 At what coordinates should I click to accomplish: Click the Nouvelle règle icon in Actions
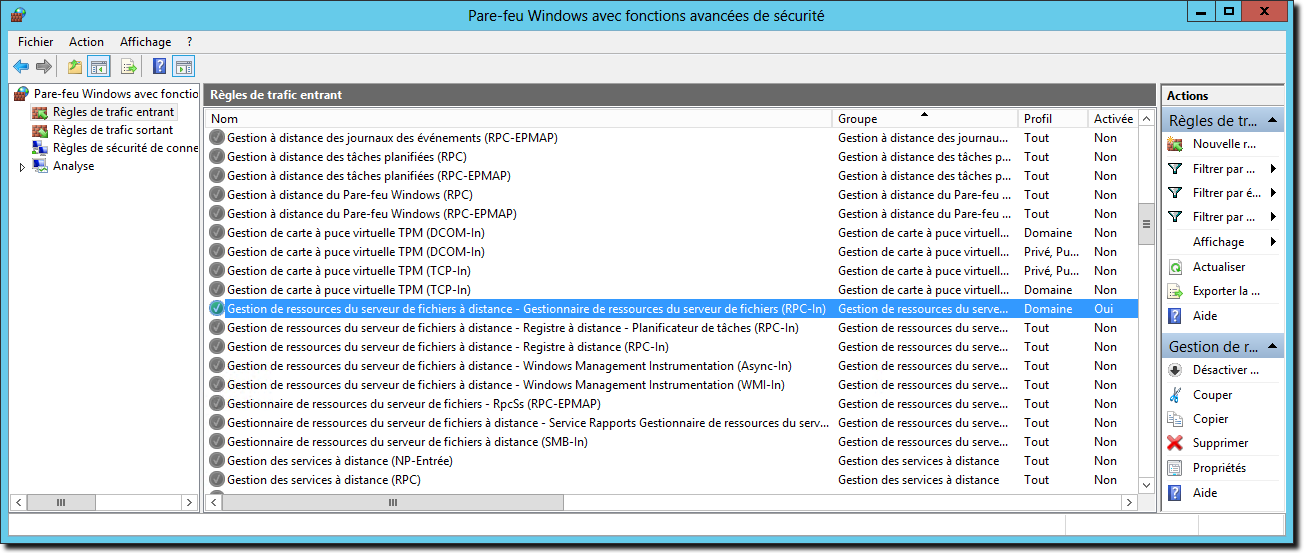1176,144
